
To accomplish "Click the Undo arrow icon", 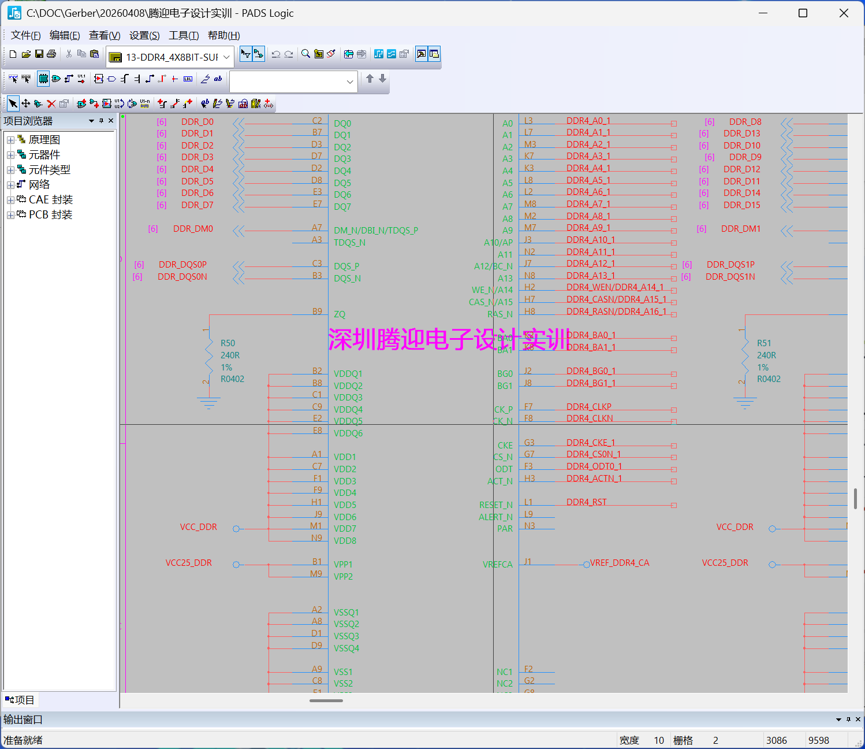I will 275,54.
